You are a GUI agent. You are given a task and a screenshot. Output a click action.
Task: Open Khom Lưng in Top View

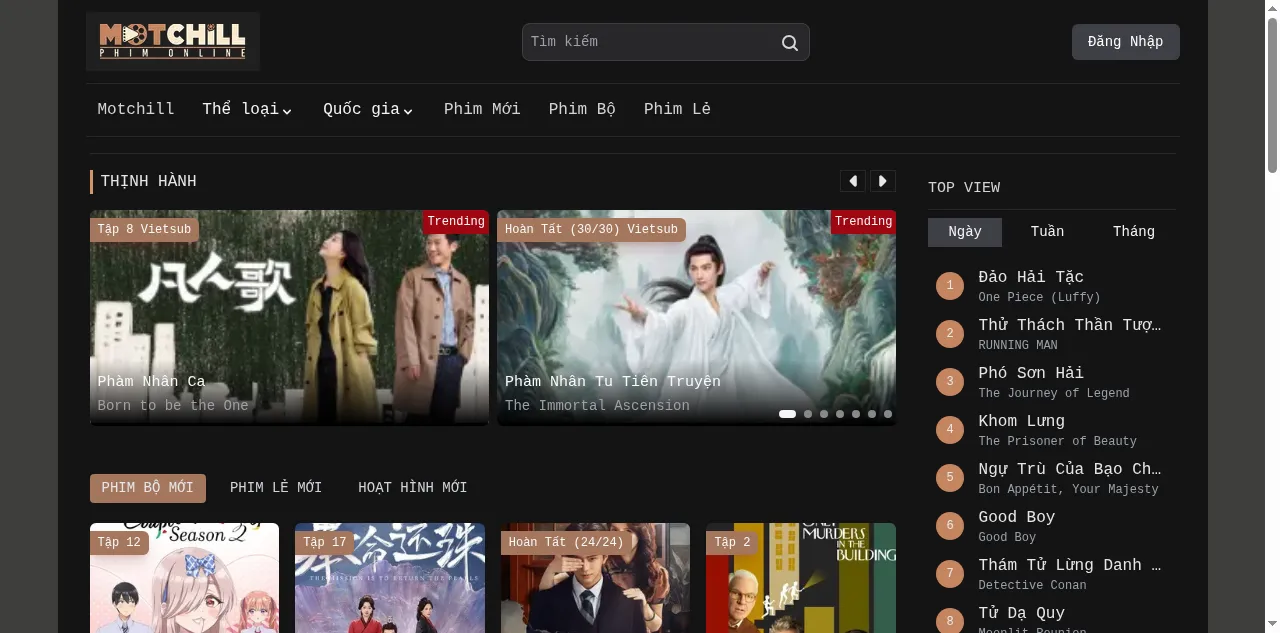tap(1021, 421)
